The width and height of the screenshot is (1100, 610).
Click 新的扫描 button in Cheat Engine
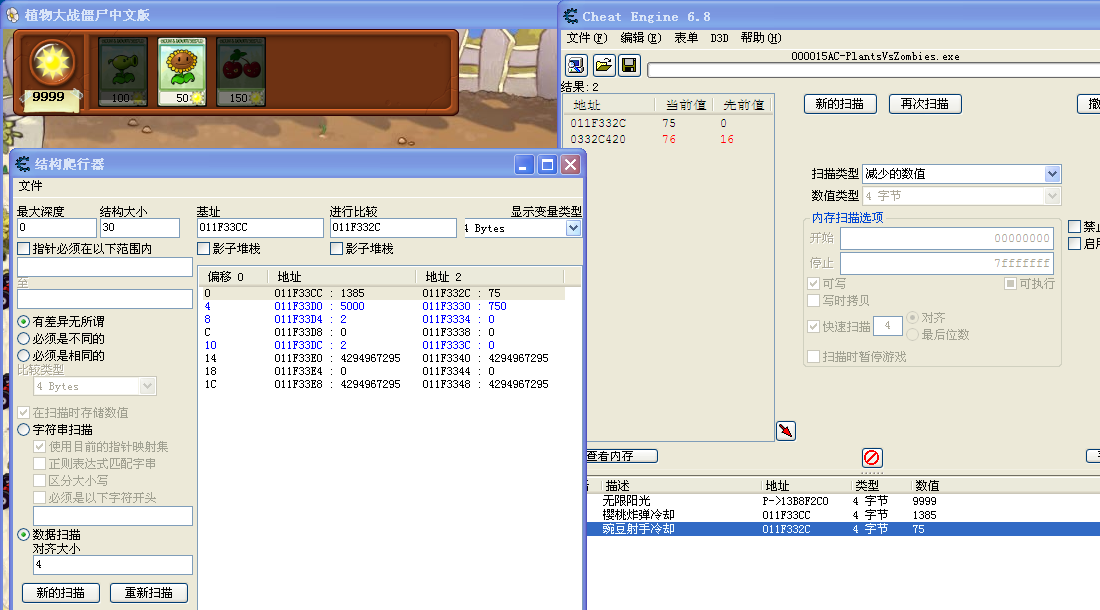pos(840,104)
